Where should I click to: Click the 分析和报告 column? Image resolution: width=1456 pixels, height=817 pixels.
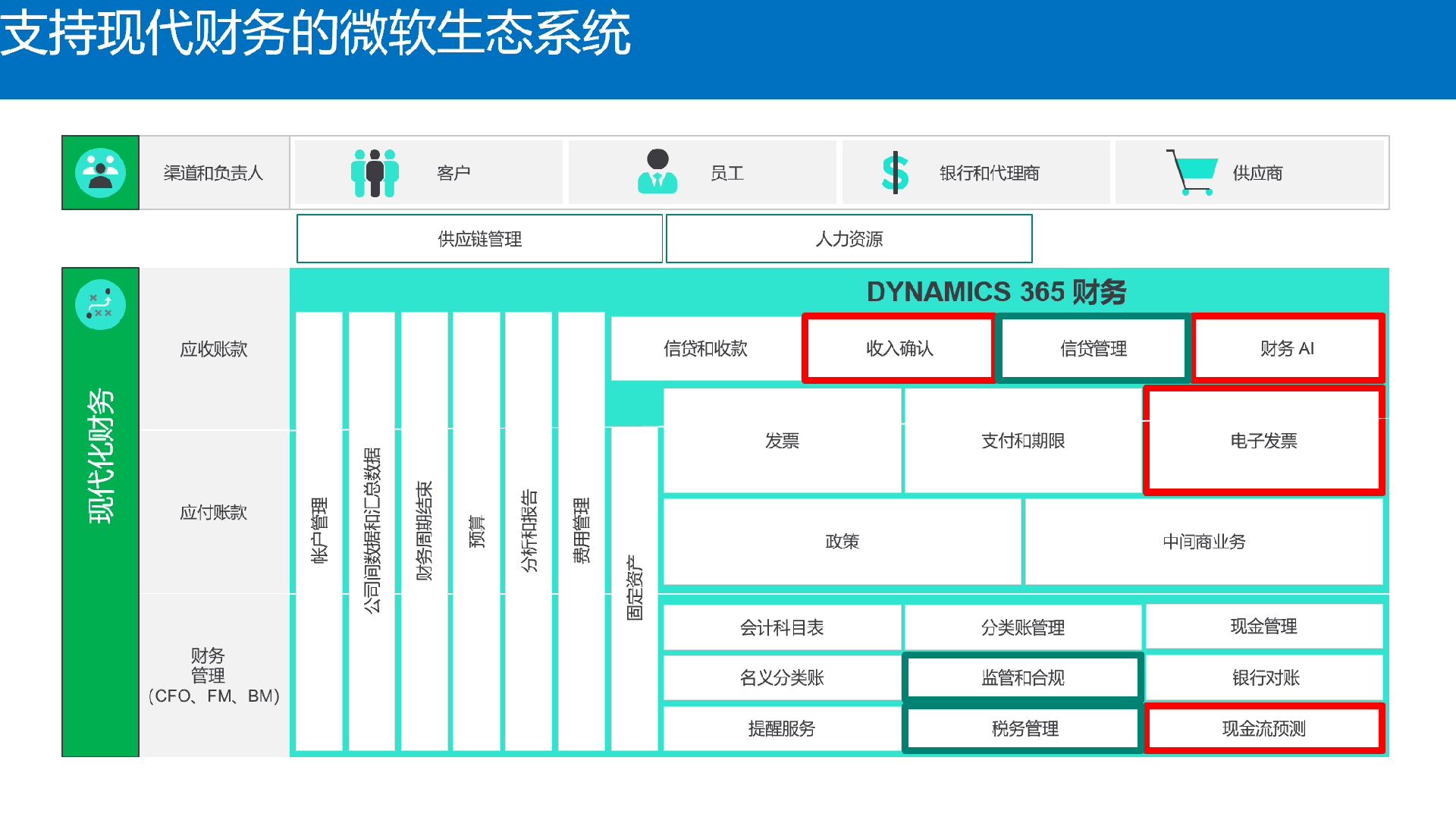coord(529,531)
